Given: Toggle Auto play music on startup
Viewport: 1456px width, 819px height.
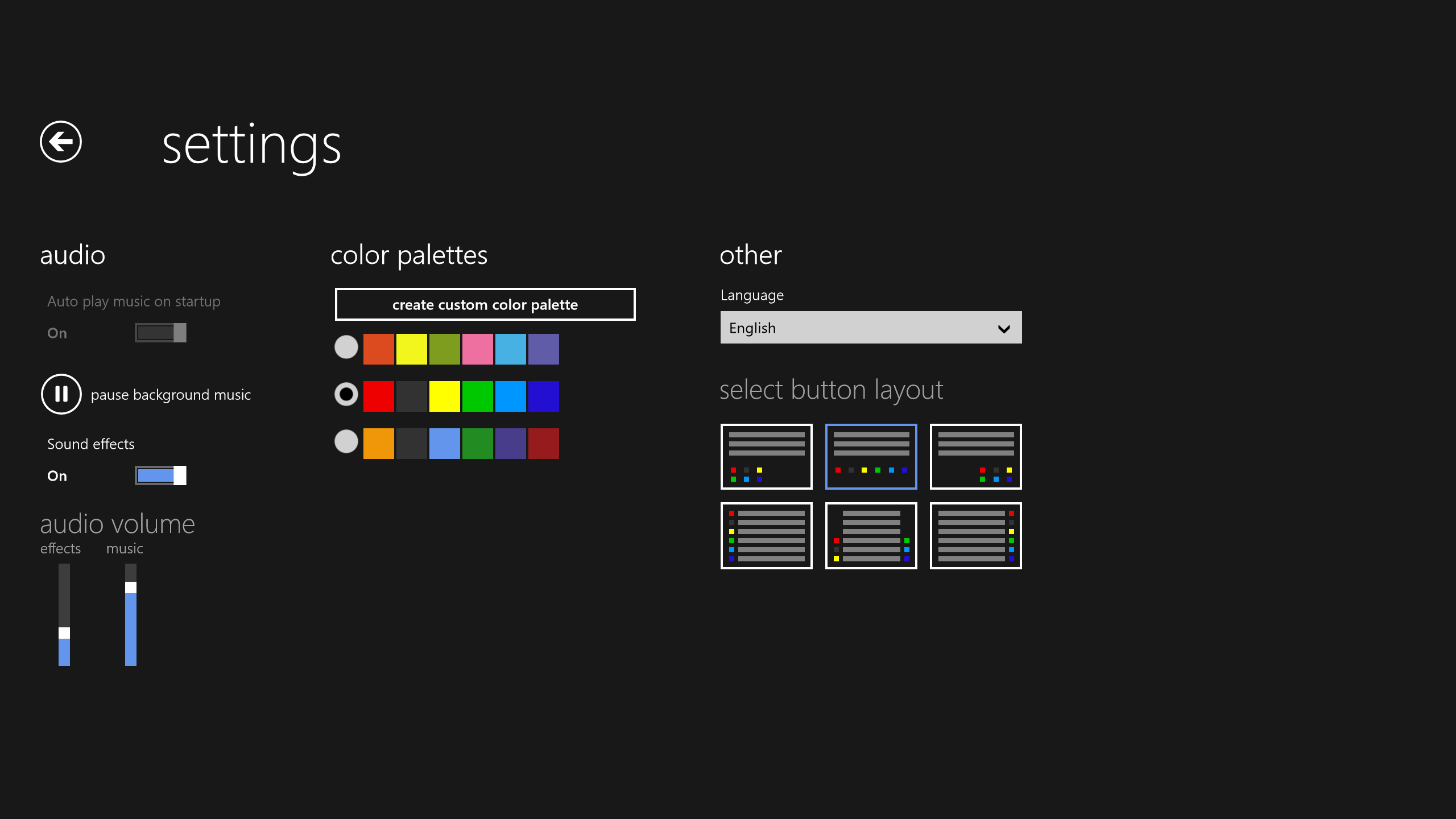Looking at the screenshot, I should (x=160, y=333).
